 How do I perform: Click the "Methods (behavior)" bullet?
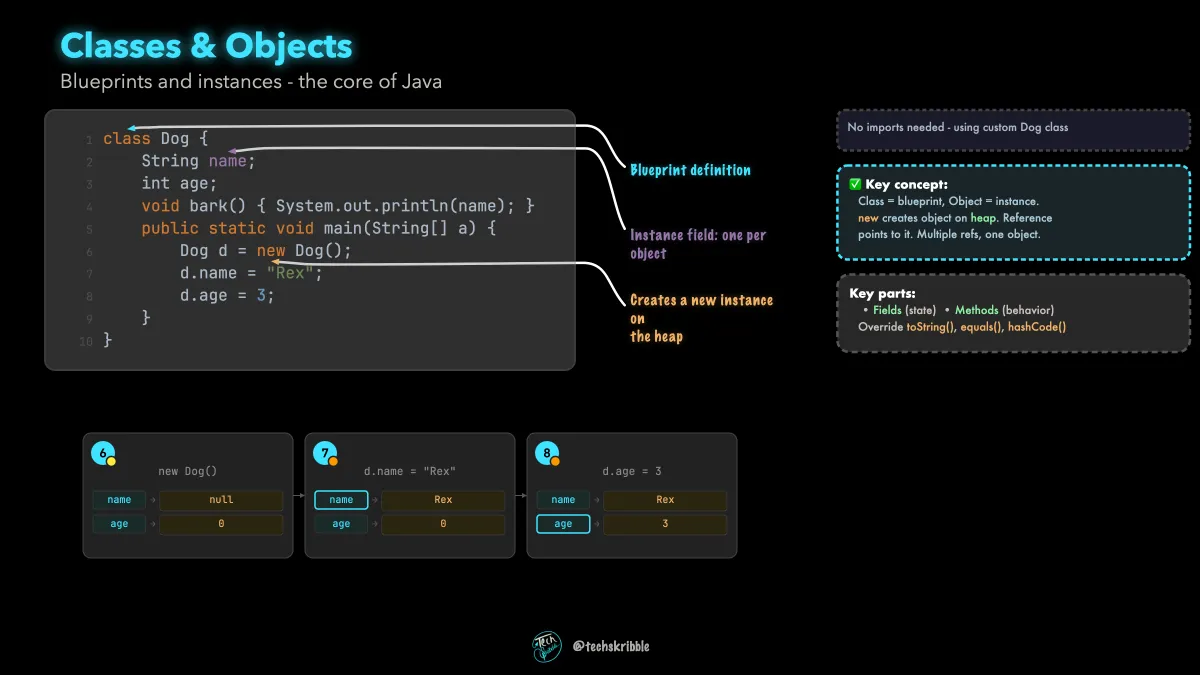click(1004, 310)
